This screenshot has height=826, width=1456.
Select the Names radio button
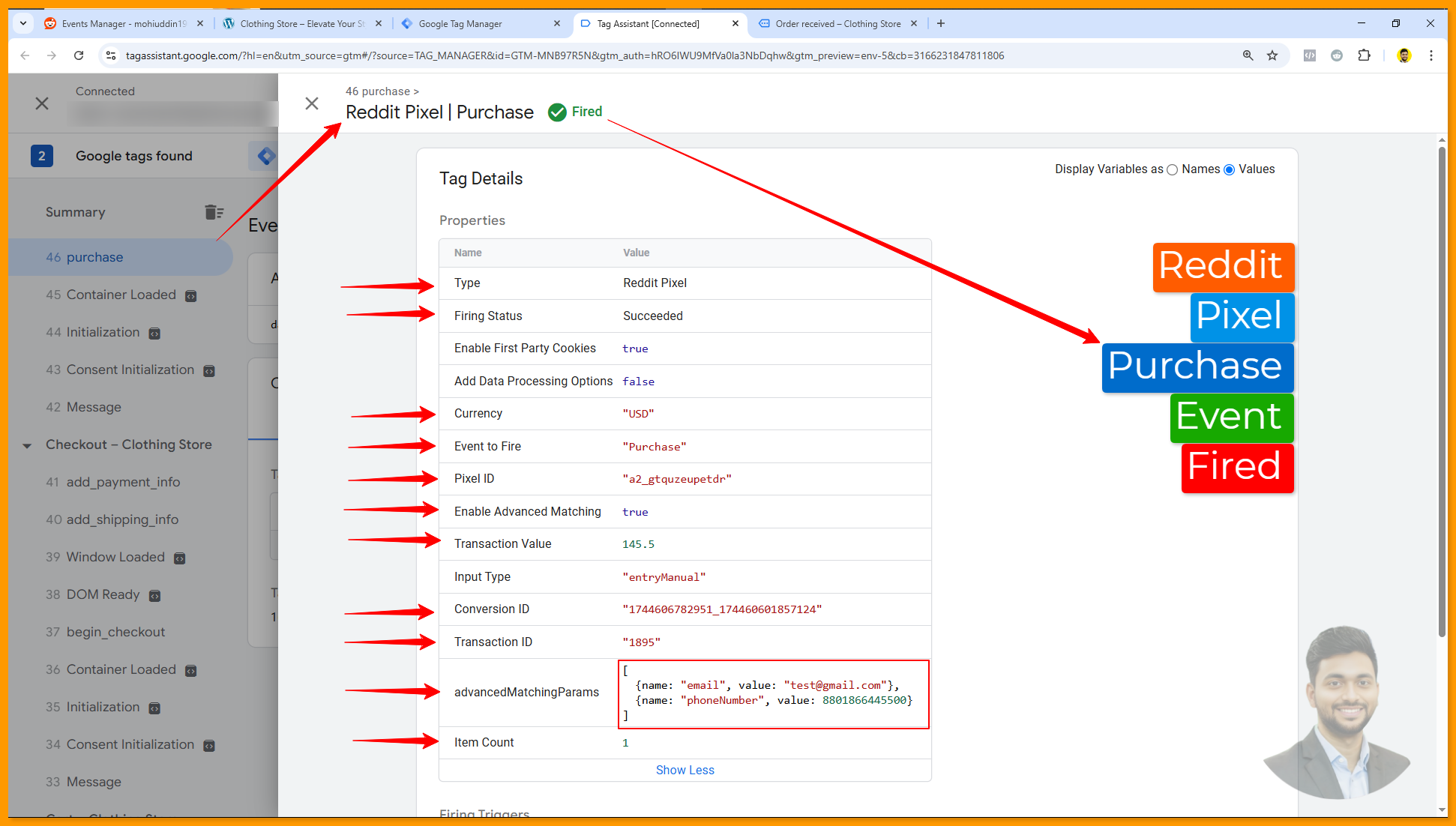coord(1173,170)
